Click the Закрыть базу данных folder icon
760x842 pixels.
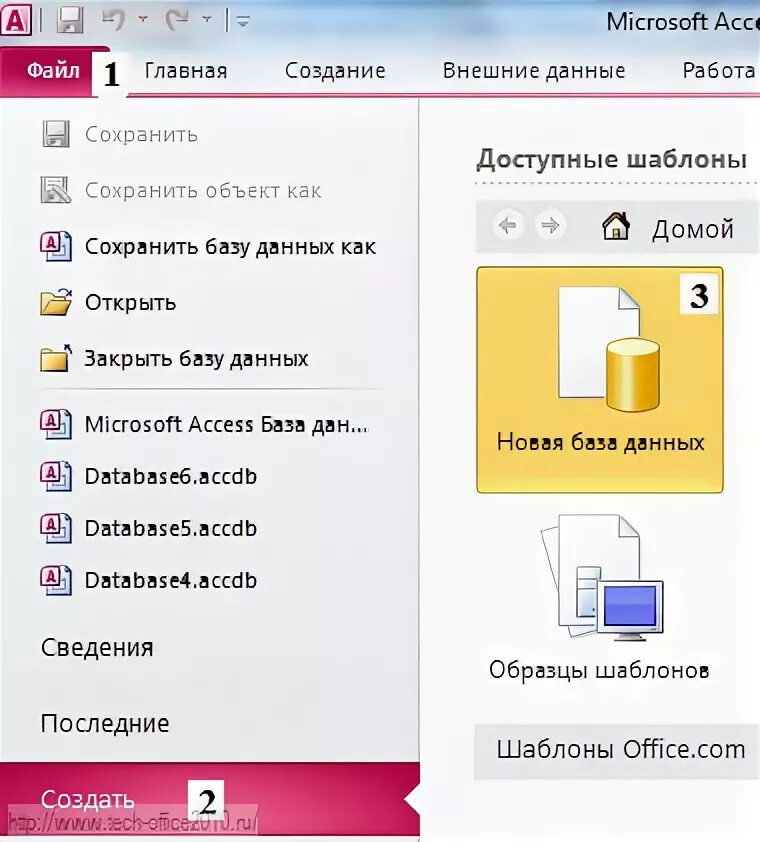(56, 358)
